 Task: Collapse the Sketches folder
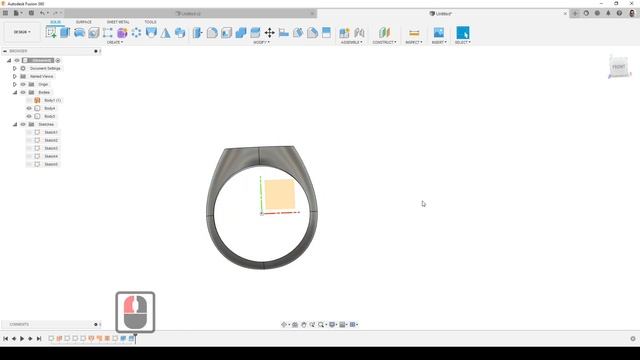click(15, 124)
